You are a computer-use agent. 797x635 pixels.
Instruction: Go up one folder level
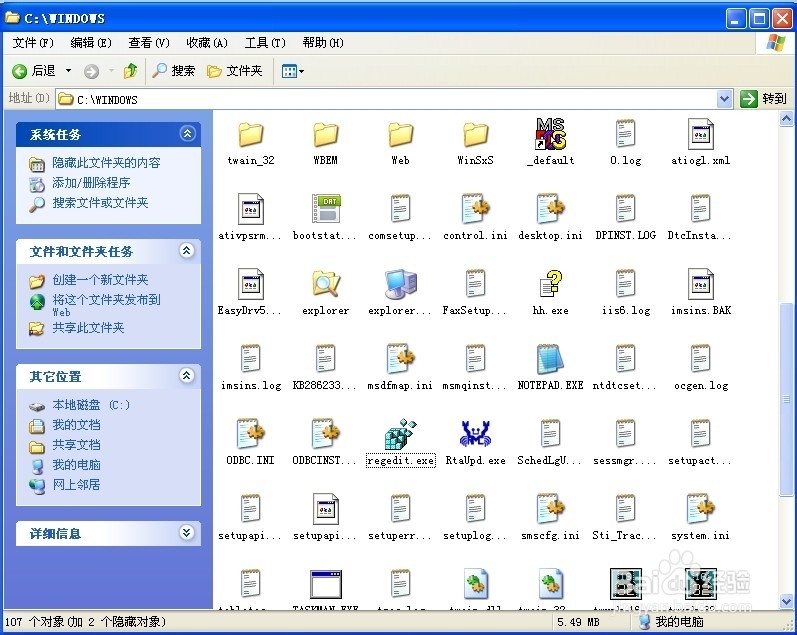click(x=131, y=71)
